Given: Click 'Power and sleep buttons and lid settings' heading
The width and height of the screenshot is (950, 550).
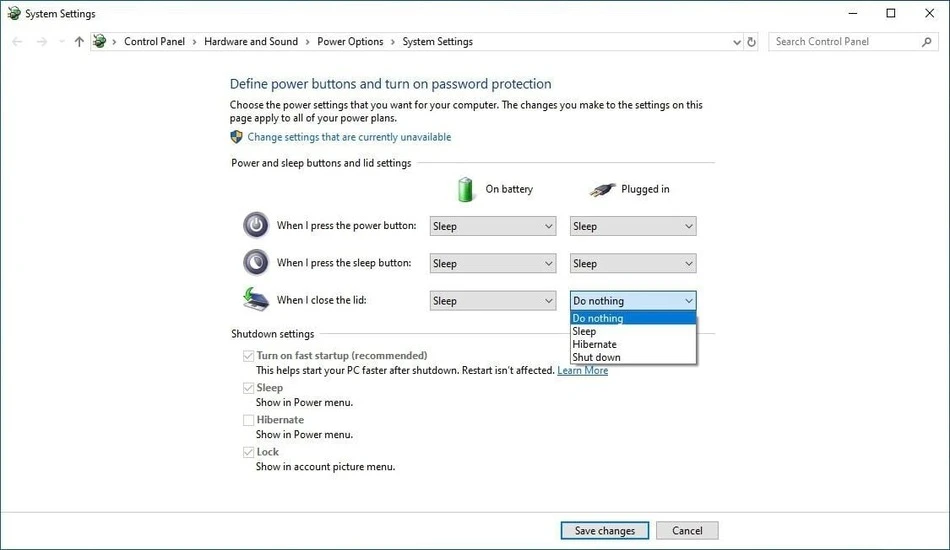Looking at the screenshot, I should point(321,163).
